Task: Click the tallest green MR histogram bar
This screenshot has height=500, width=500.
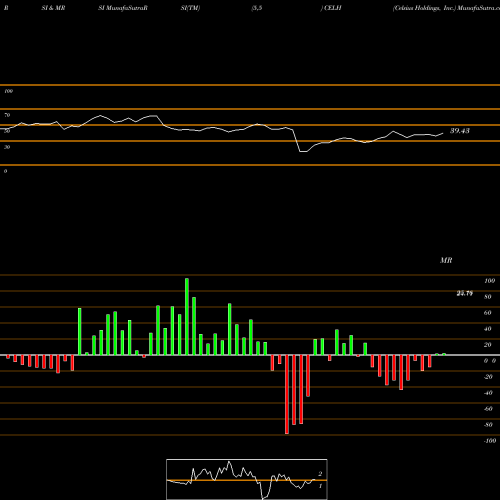Action: coord(187,316)
